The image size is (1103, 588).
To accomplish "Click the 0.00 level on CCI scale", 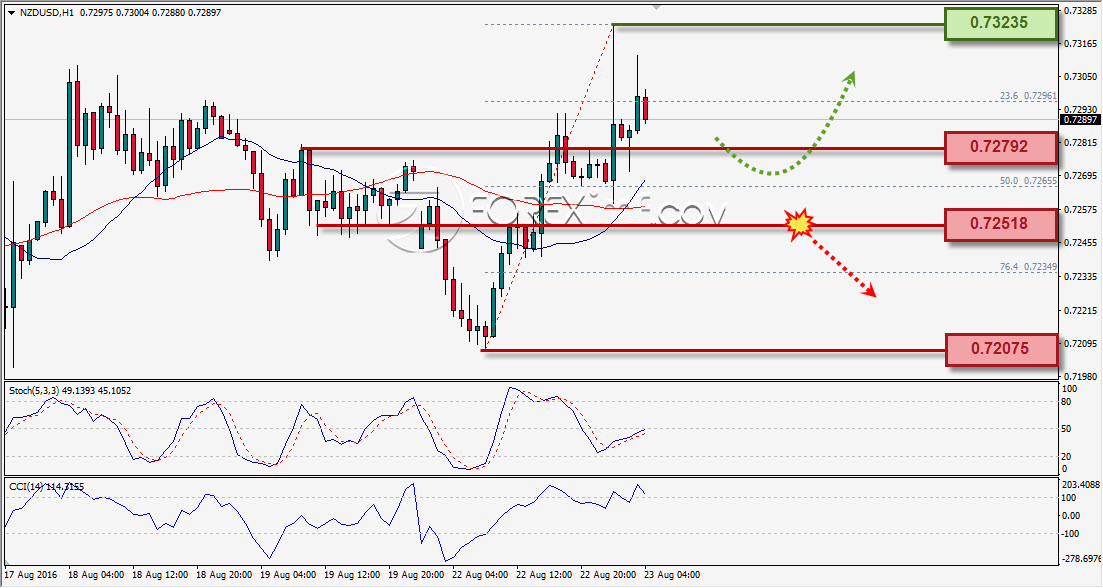I will 1070,516.
